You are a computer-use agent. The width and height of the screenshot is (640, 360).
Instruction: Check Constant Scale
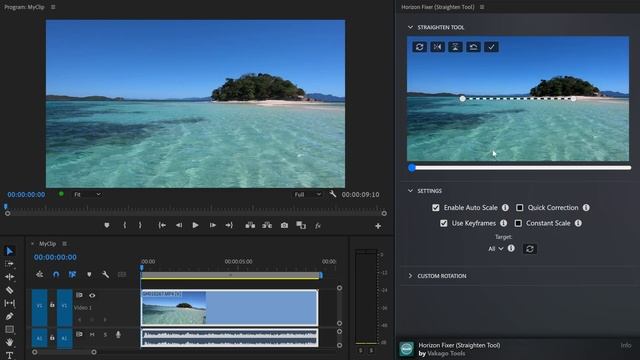518,223
